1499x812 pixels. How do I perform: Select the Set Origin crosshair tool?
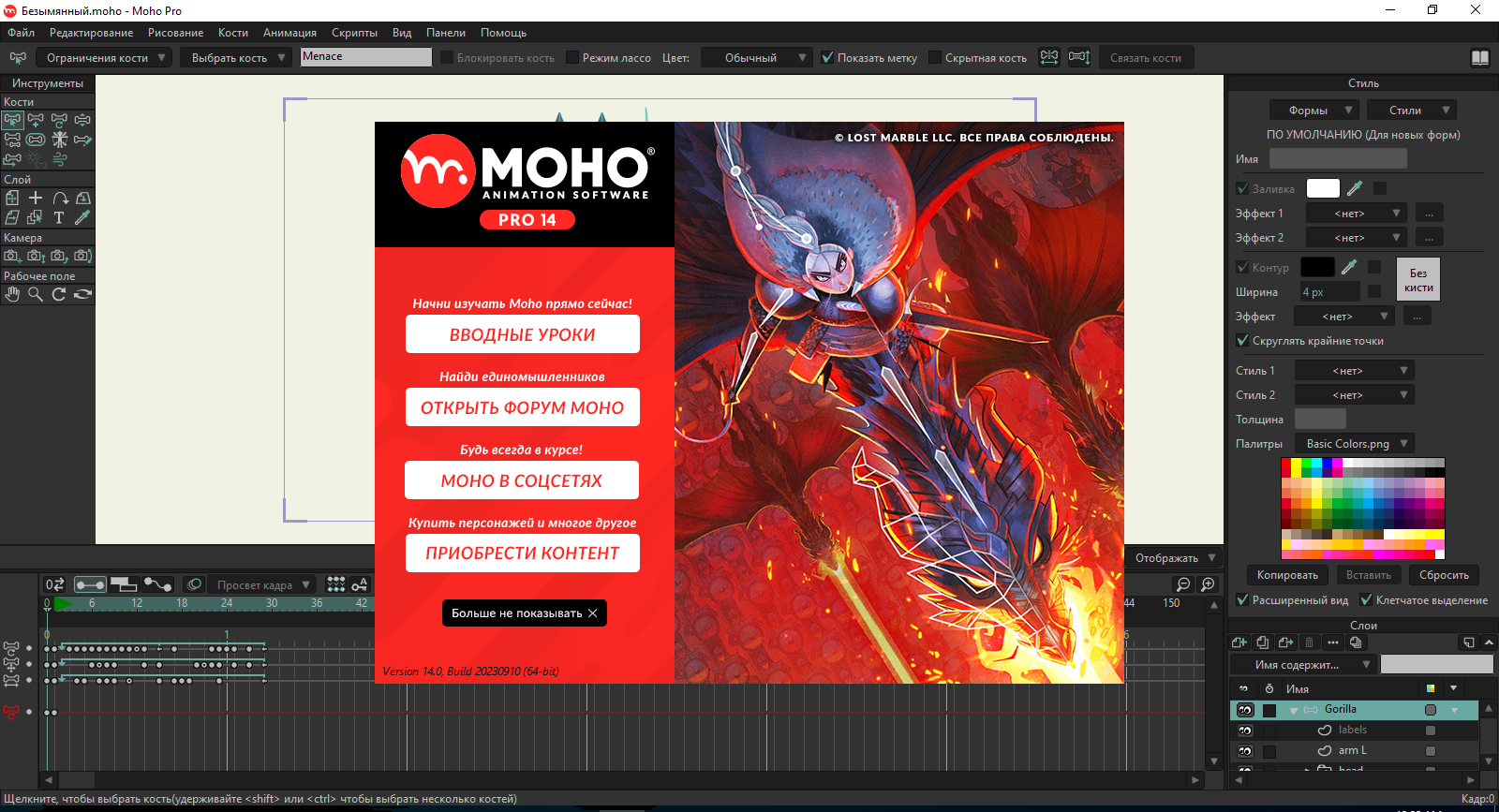(x=36, y=198)
